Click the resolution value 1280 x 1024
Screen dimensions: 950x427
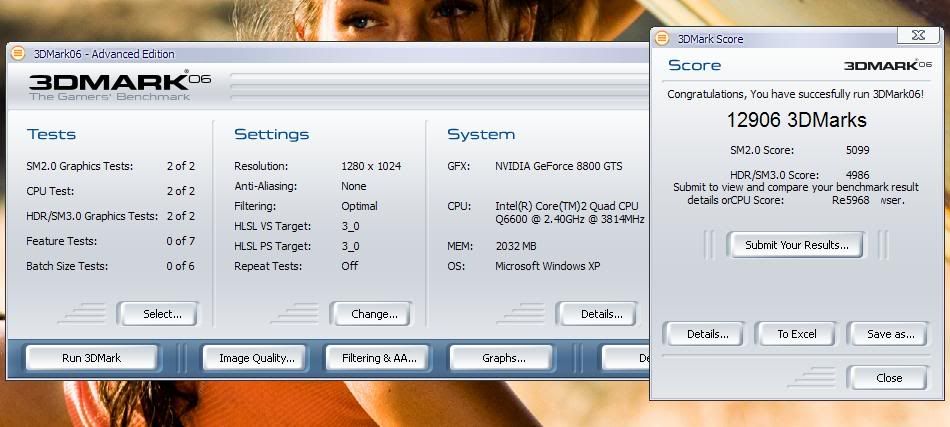[371, 166]
